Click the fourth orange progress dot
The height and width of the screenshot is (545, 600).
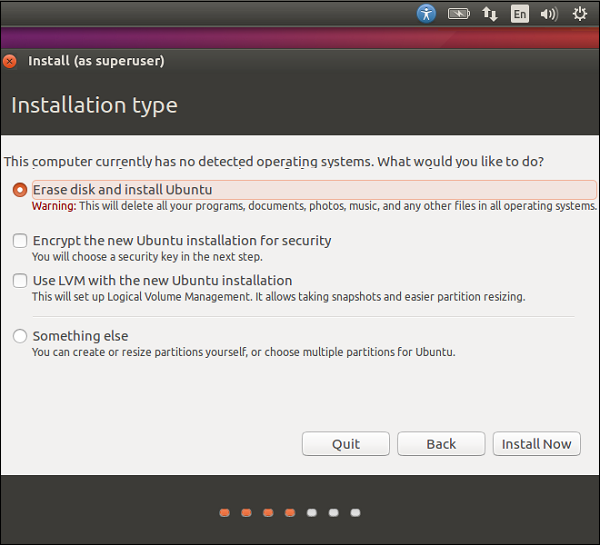coord(290,513)
